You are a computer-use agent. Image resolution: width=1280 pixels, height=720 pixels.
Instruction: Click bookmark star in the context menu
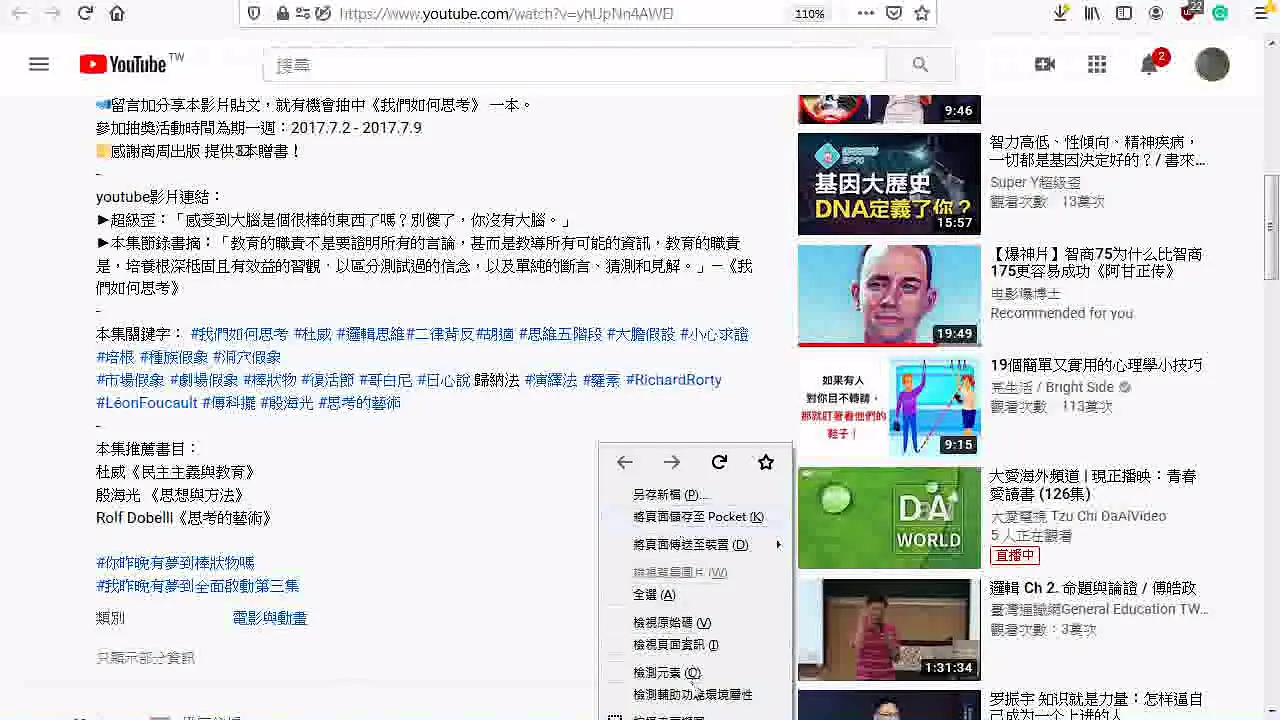tap(766, 462)
